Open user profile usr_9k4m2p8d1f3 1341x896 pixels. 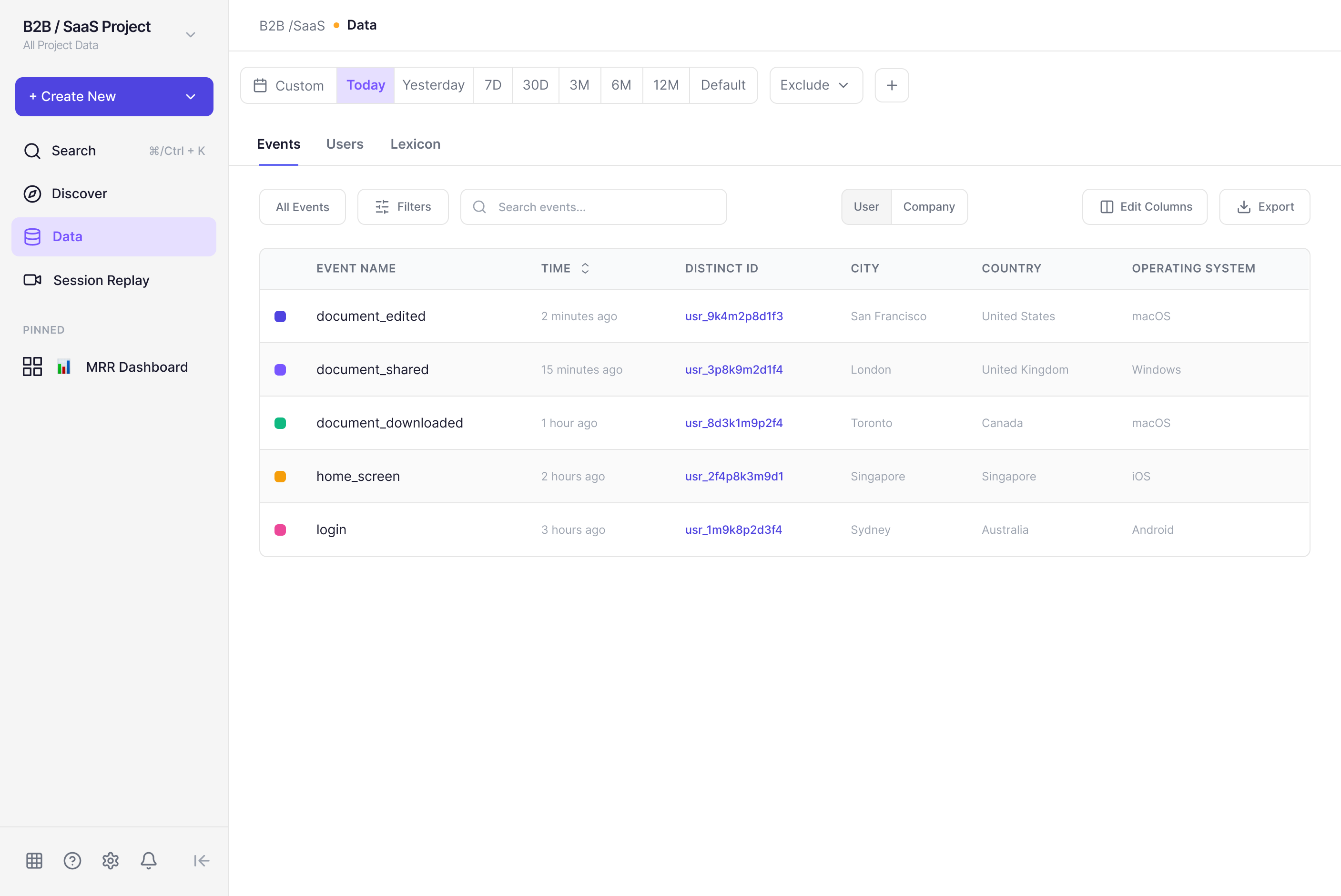pyautogui.click(x=733, y=316)
